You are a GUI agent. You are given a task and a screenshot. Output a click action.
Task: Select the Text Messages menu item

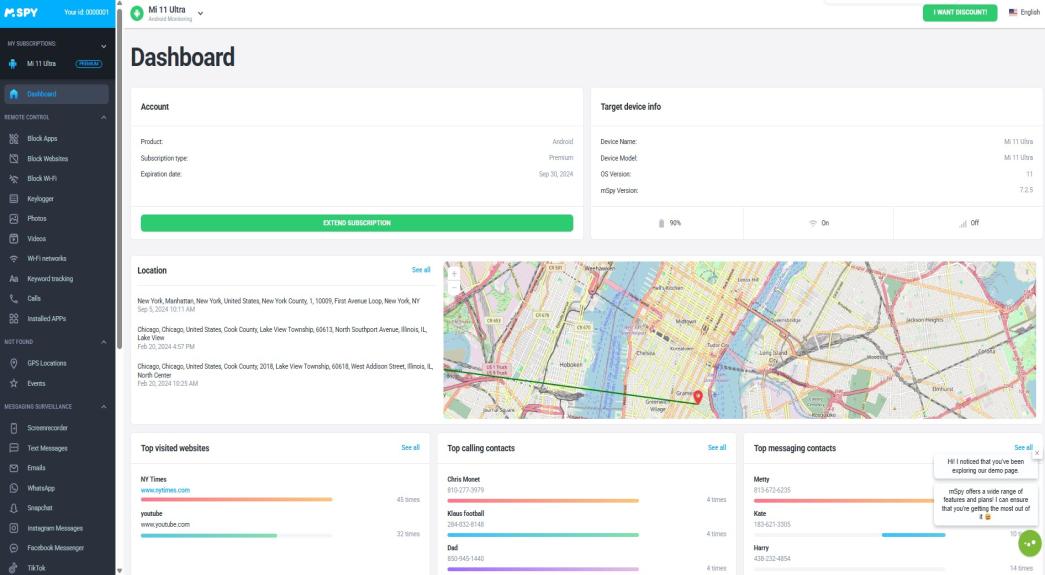(48, 448)
